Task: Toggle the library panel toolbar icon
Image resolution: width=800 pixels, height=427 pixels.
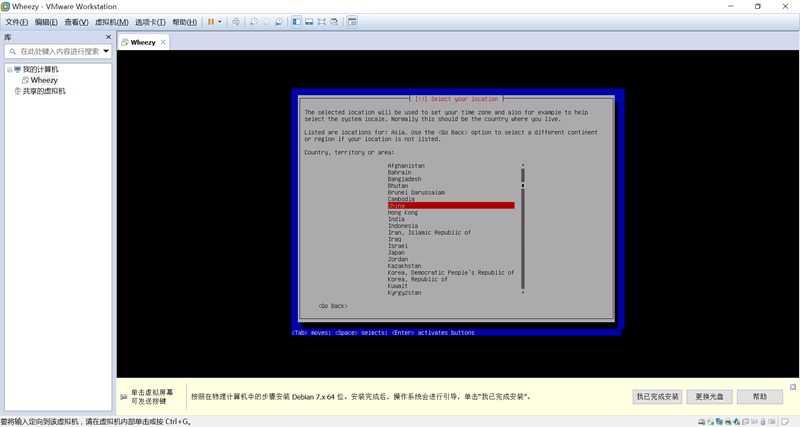Action: 296,22
